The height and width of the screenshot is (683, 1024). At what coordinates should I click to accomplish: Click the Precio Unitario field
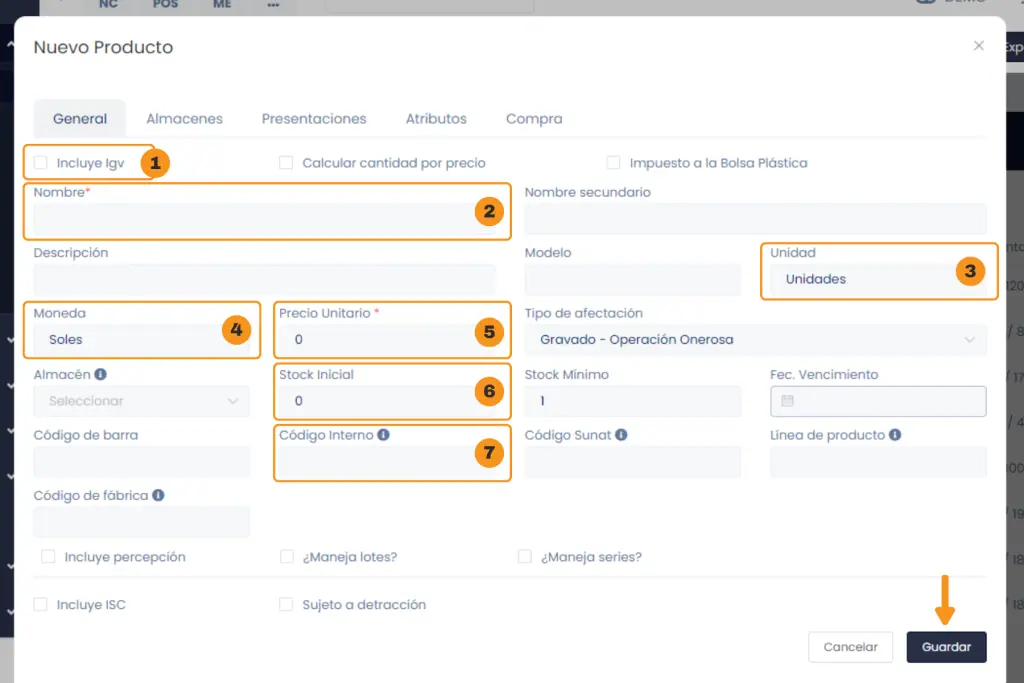point(387,340)
